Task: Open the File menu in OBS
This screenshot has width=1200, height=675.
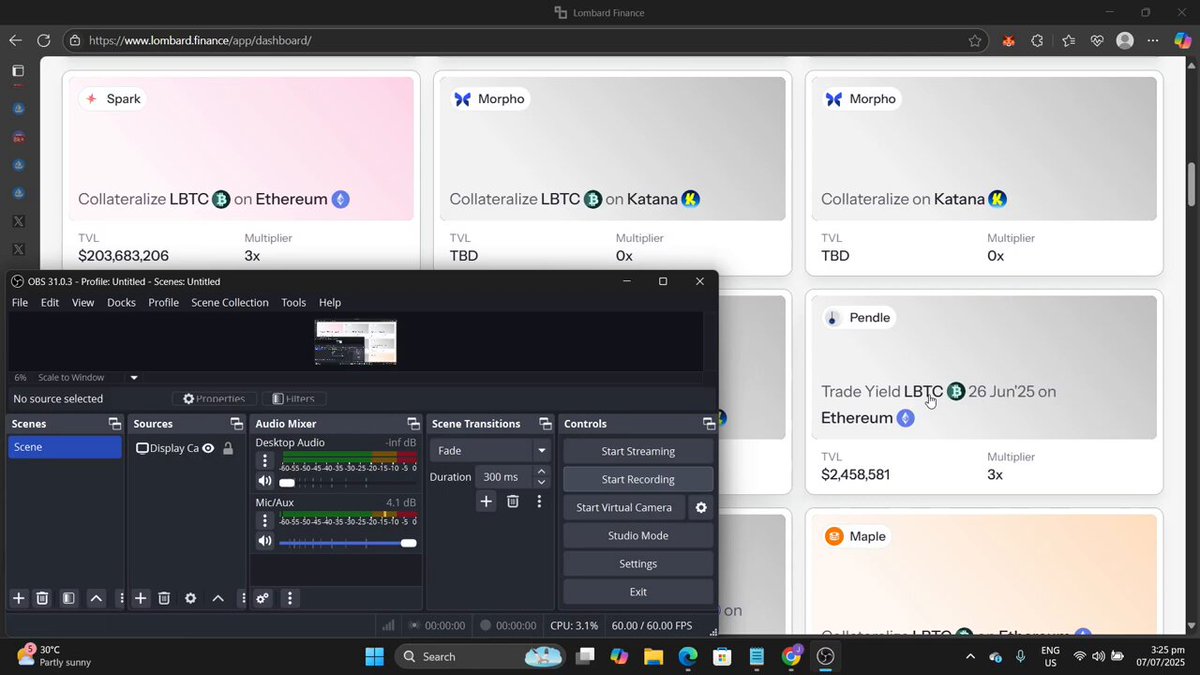Action: (x=20, y=302)
